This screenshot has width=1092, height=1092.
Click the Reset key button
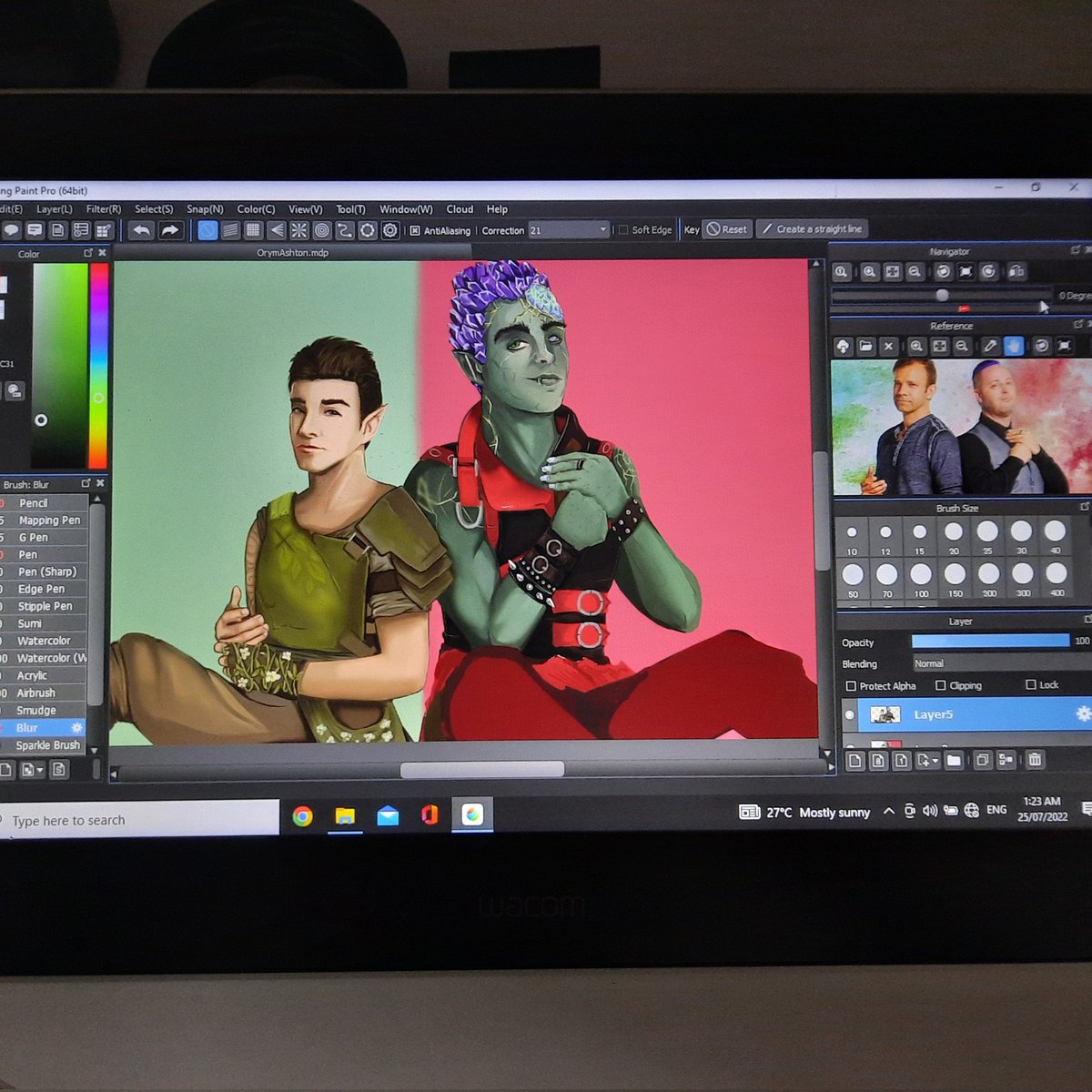click(727, 229)
